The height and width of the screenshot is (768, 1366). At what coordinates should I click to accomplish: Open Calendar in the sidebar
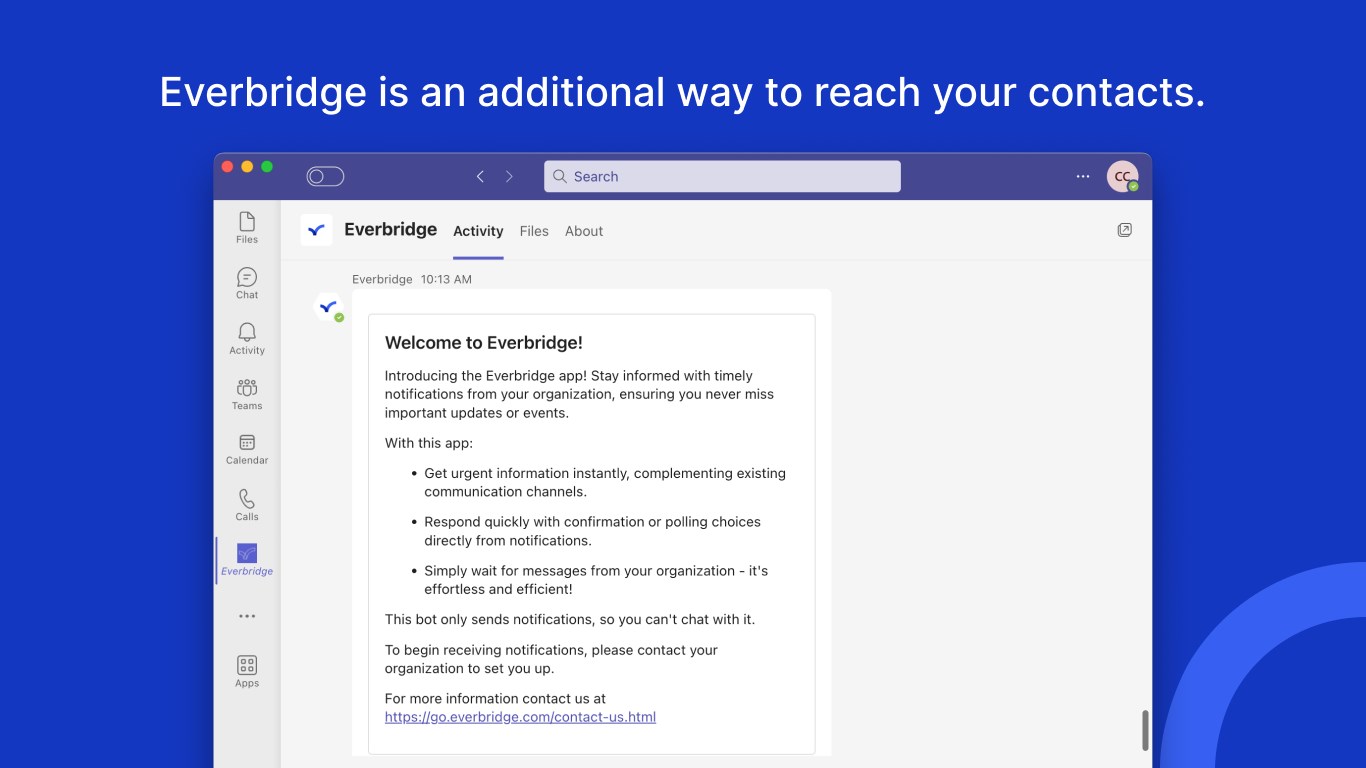tap(247, 449)
